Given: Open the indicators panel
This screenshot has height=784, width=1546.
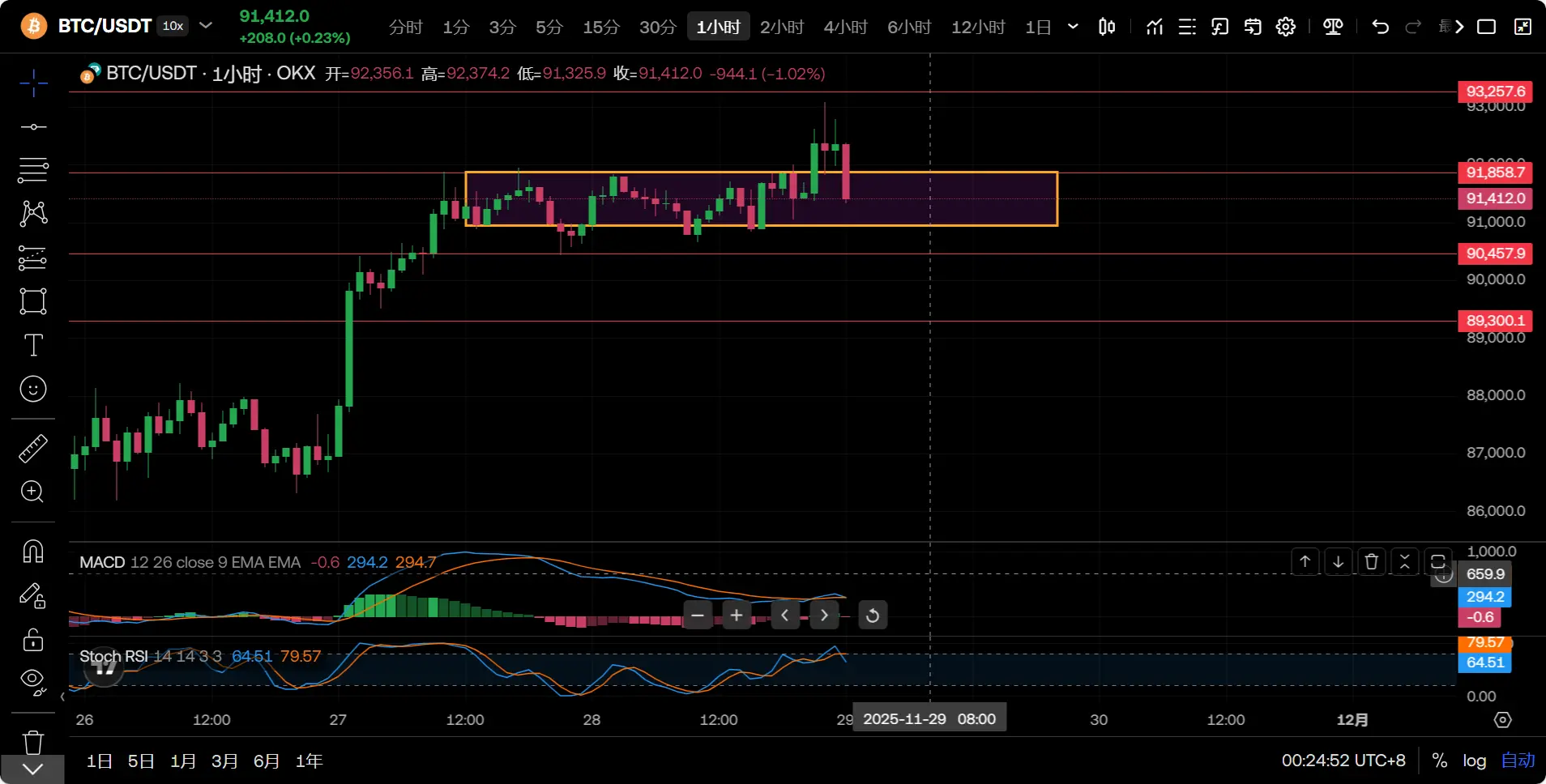Looking at the screenshot, I should click(1155, 27).
